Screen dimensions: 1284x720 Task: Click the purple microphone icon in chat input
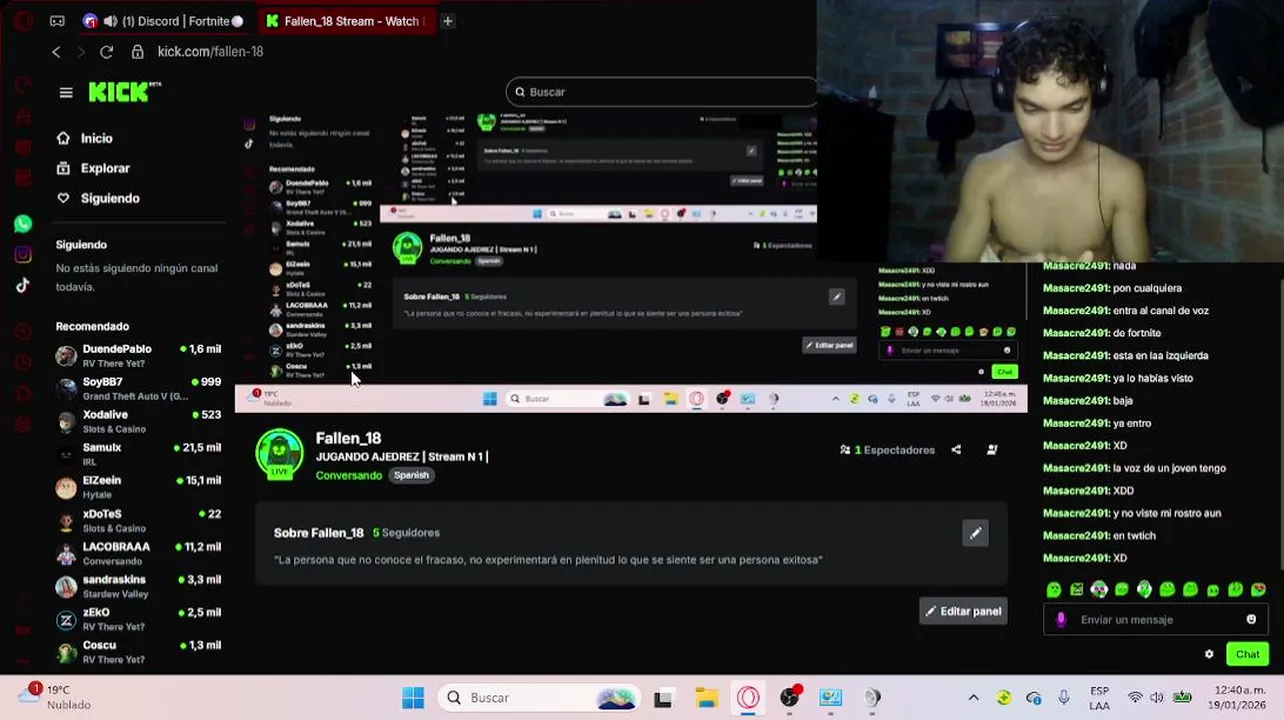pyautogui.click(x=1060, y=620)
